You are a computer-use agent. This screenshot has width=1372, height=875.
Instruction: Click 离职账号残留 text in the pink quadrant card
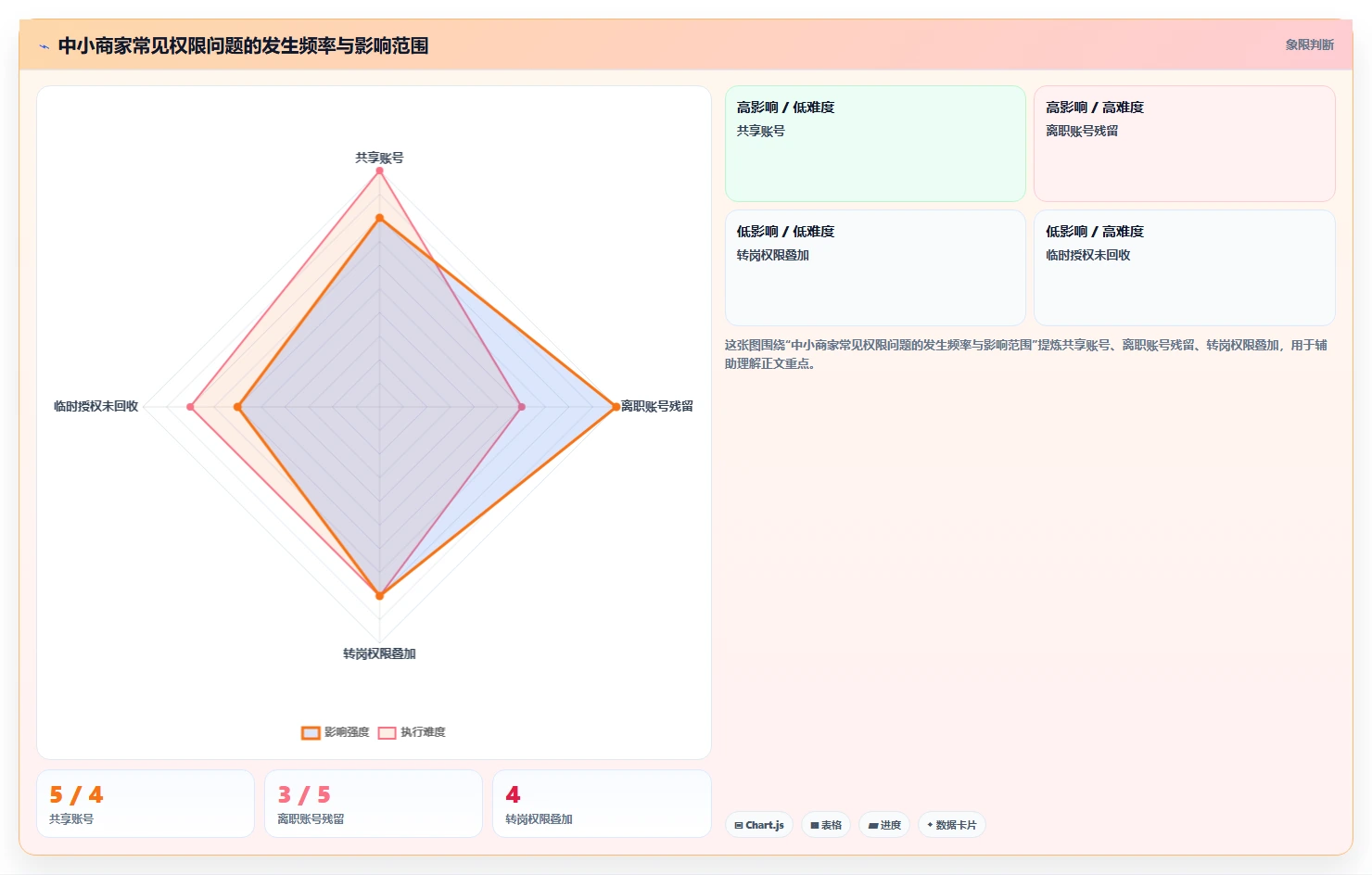1082,131
